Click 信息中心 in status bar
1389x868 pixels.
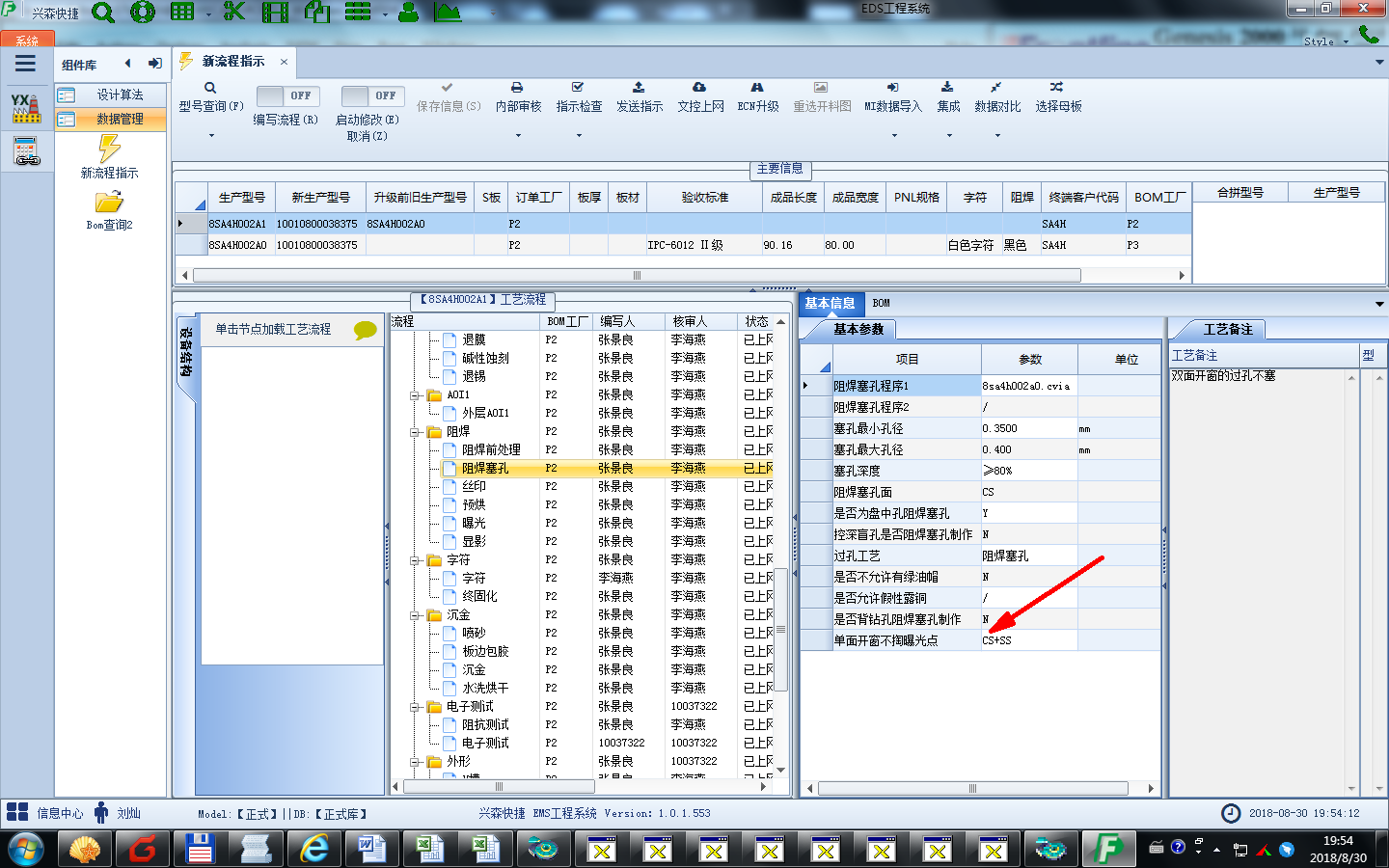coord(60,813)
